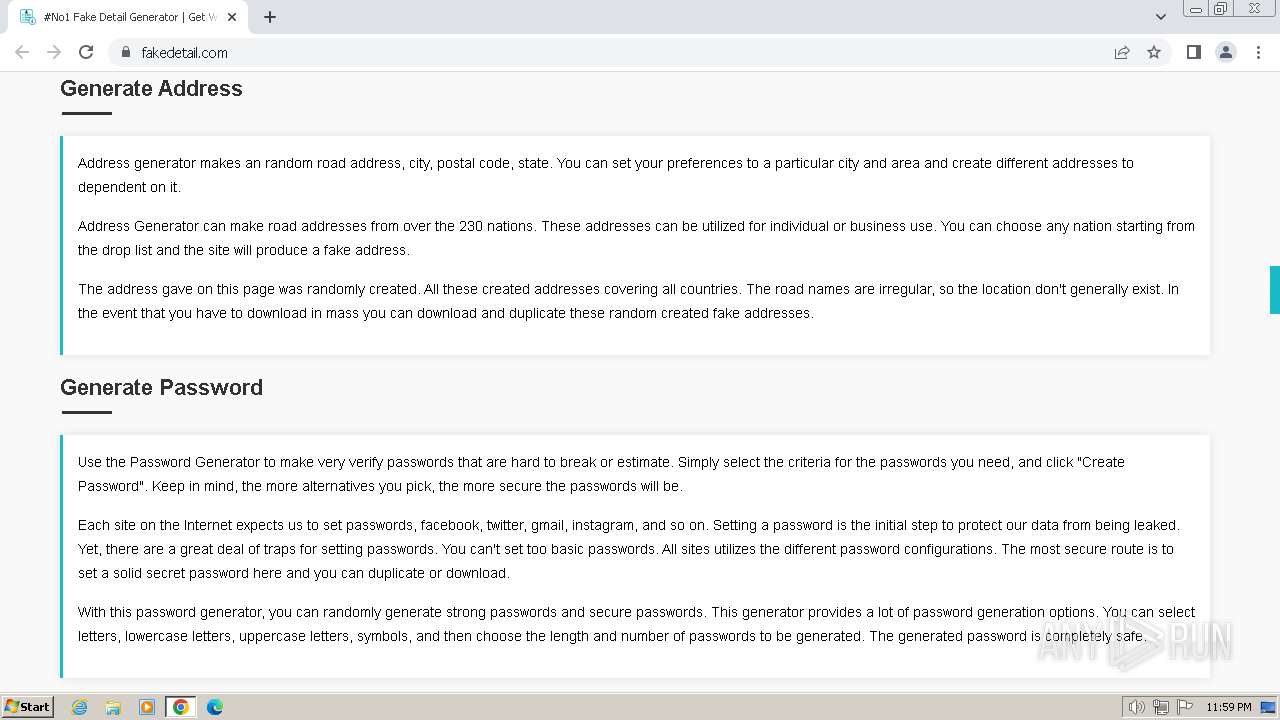Click the browser forward arrow
The width and height of the screenshot is (1280, 720).
pos(54,52)
